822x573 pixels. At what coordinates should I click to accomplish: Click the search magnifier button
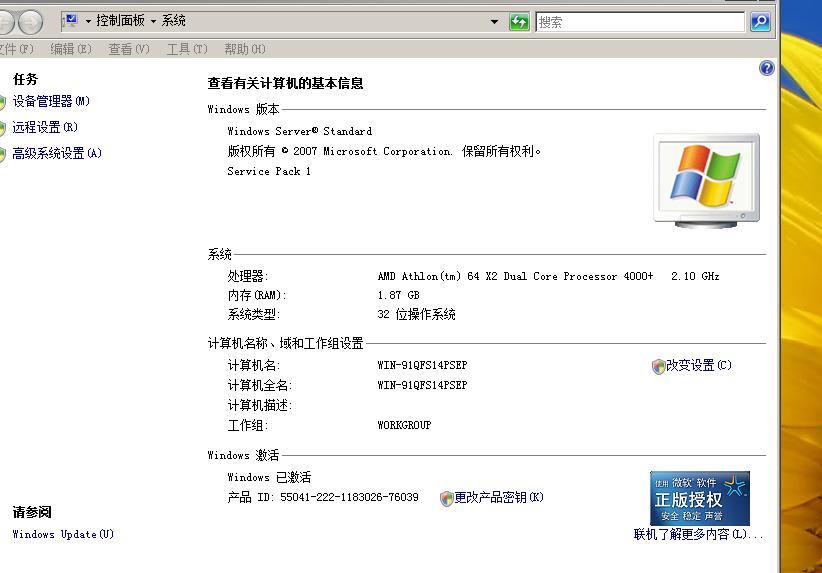click(x=760, y=22)
